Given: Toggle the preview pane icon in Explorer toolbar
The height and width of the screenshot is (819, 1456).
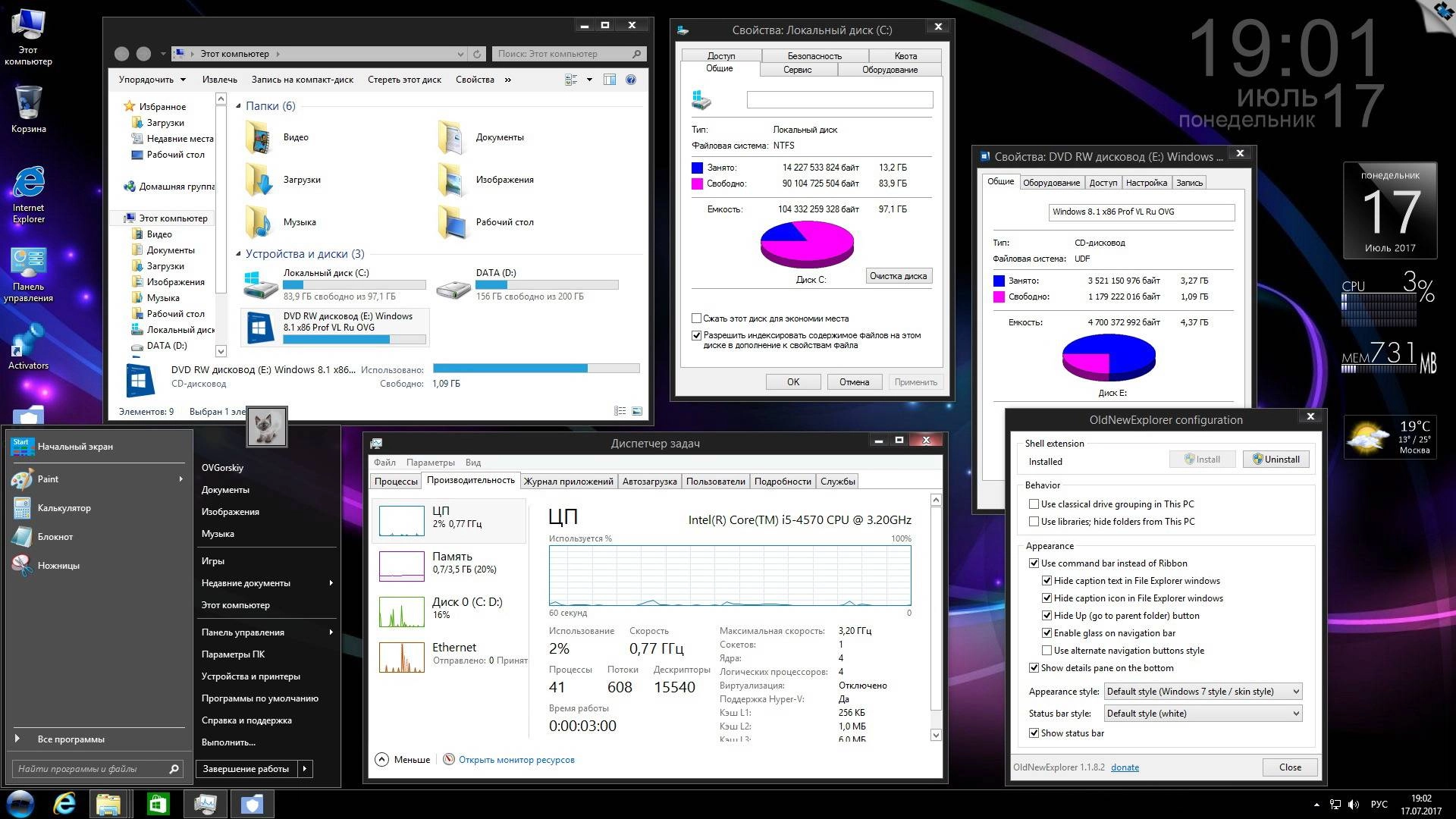Looking at the screenshot, I should [x=609, y=80].
